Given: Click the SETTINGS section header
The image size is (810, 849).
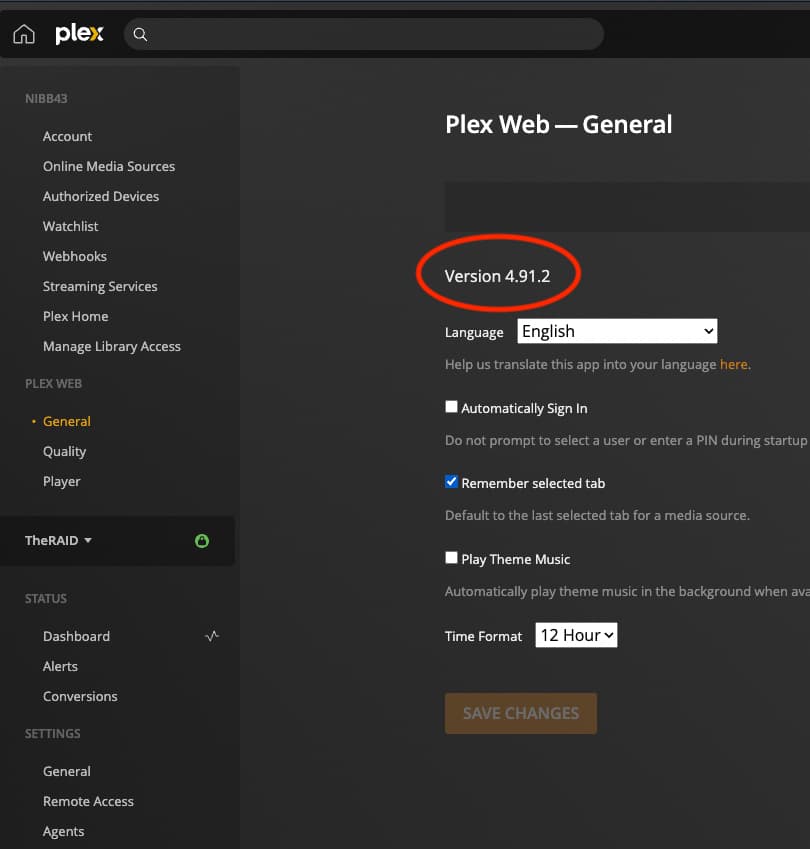Looking at the screenshot, I should point(53,734).
